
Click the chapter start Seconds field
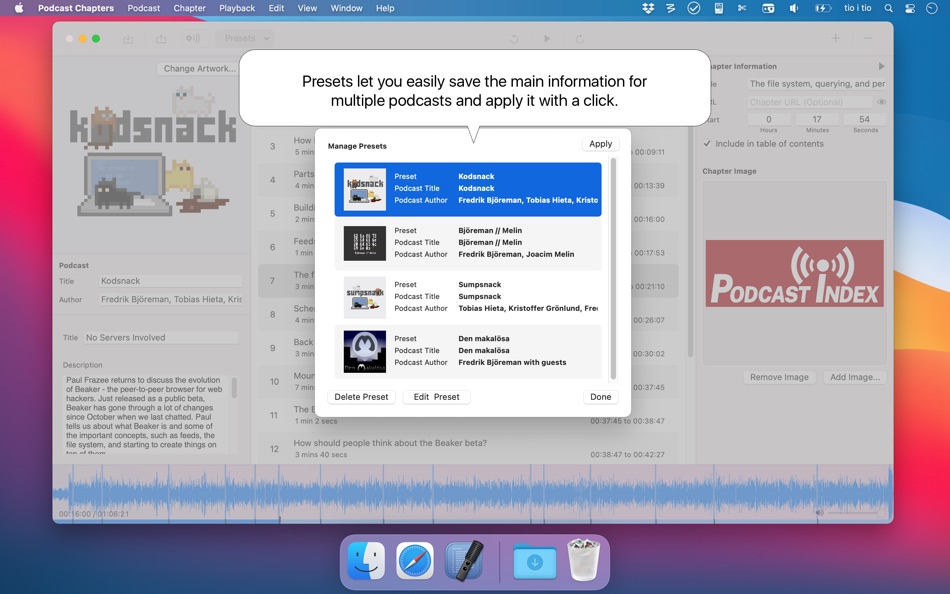click(865, 119)
